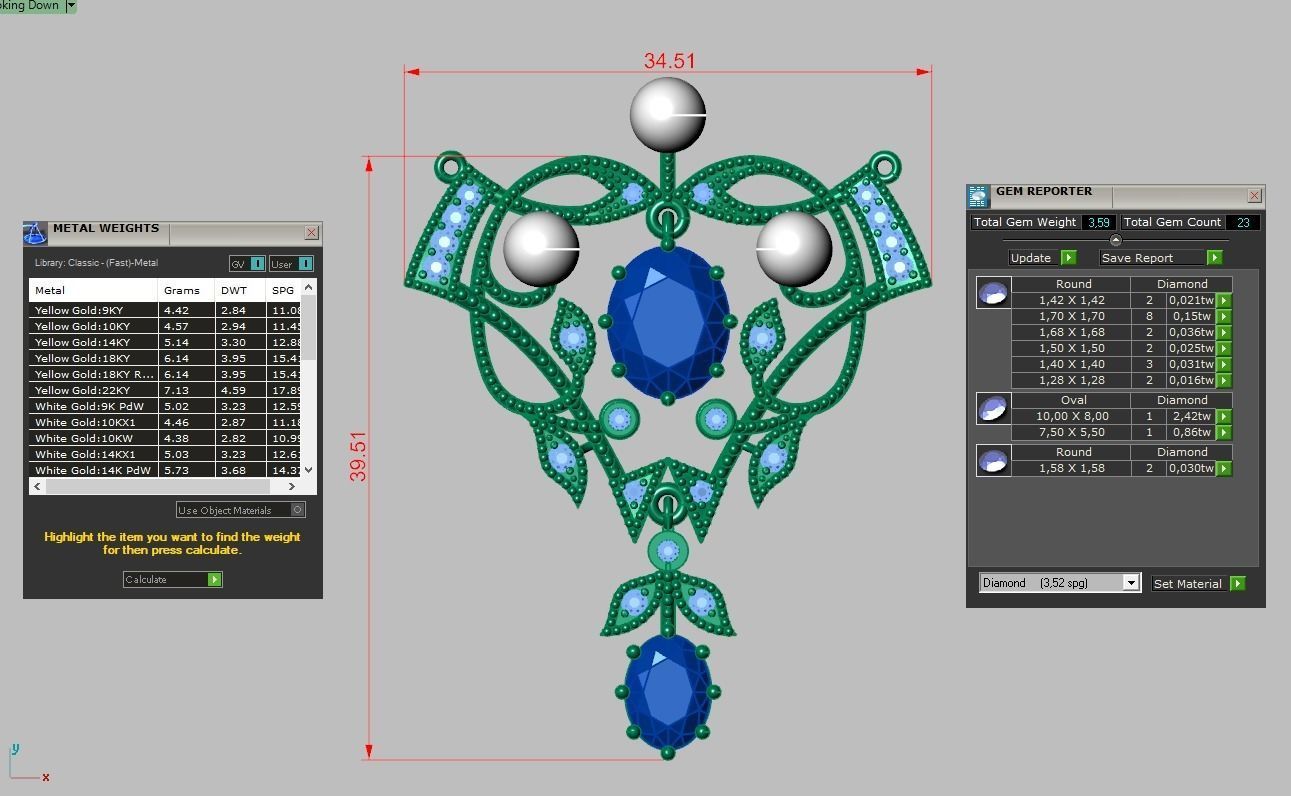Click the gem icon beside 1,58 X 1,58
The image size is (1291, 796).
(993, 461)
